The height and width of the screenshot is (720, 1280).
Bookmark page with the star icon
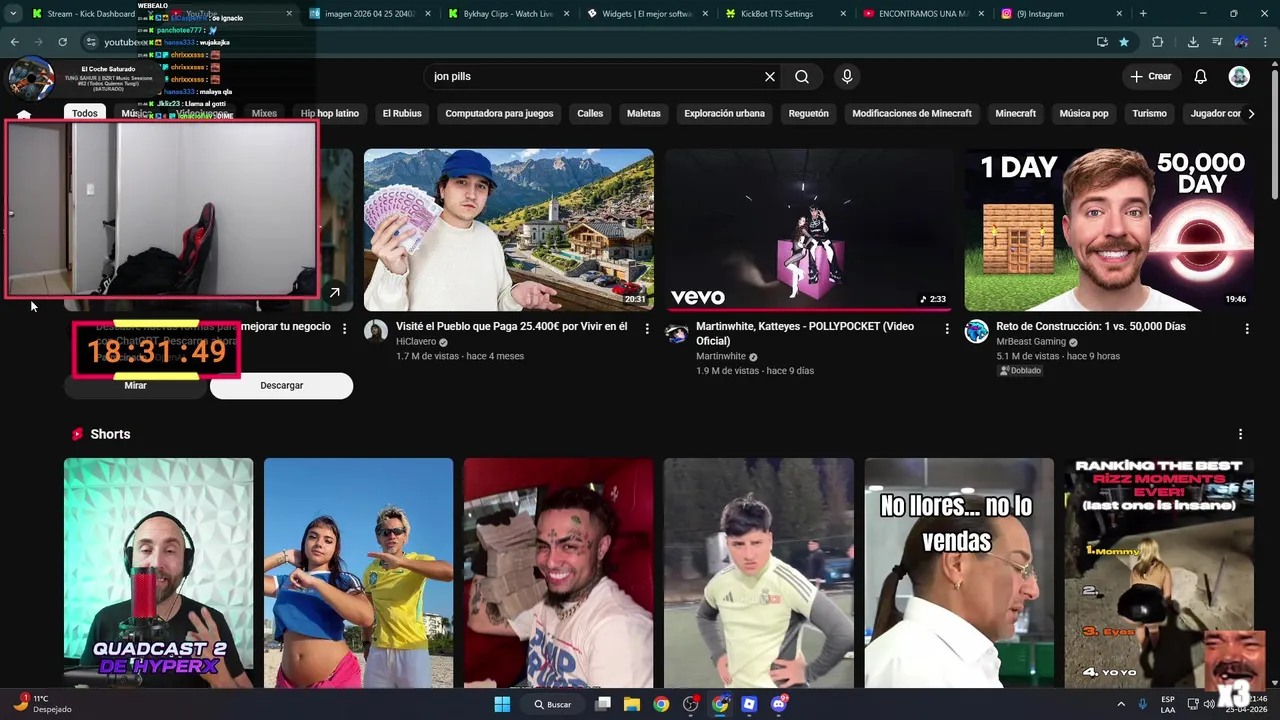click(x=1124, y=42)
